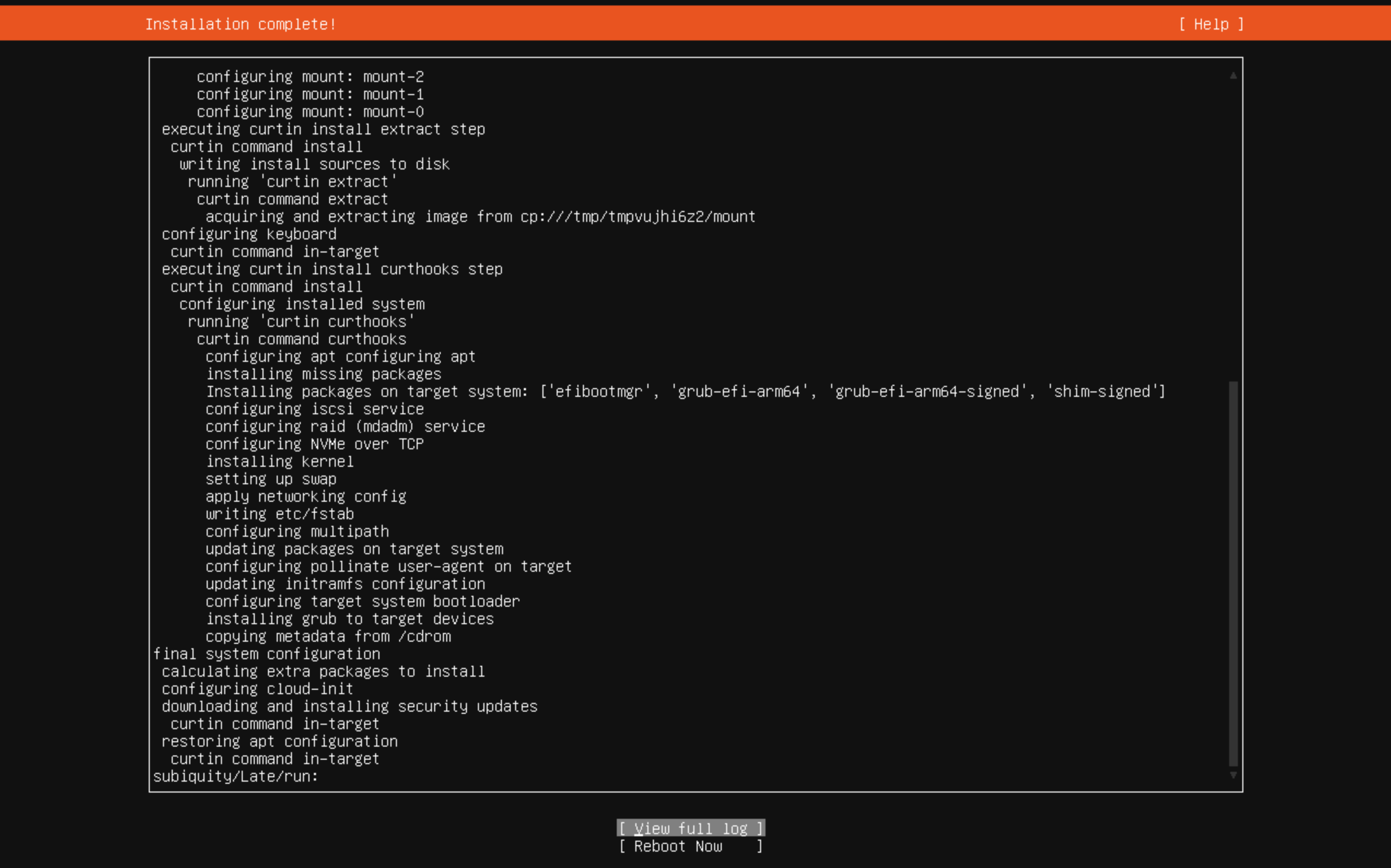Click 'restoring apt configuration' line
This screenshot has width=1391, height=868.
(x=279, y=742)
